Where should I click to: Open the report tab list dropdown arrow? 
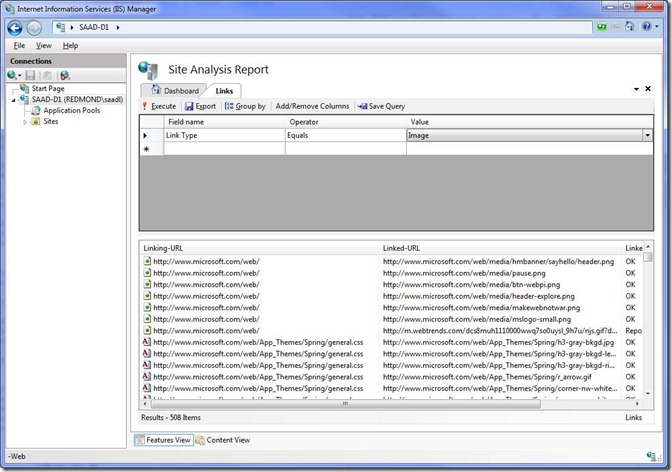(x=636, y=89)
